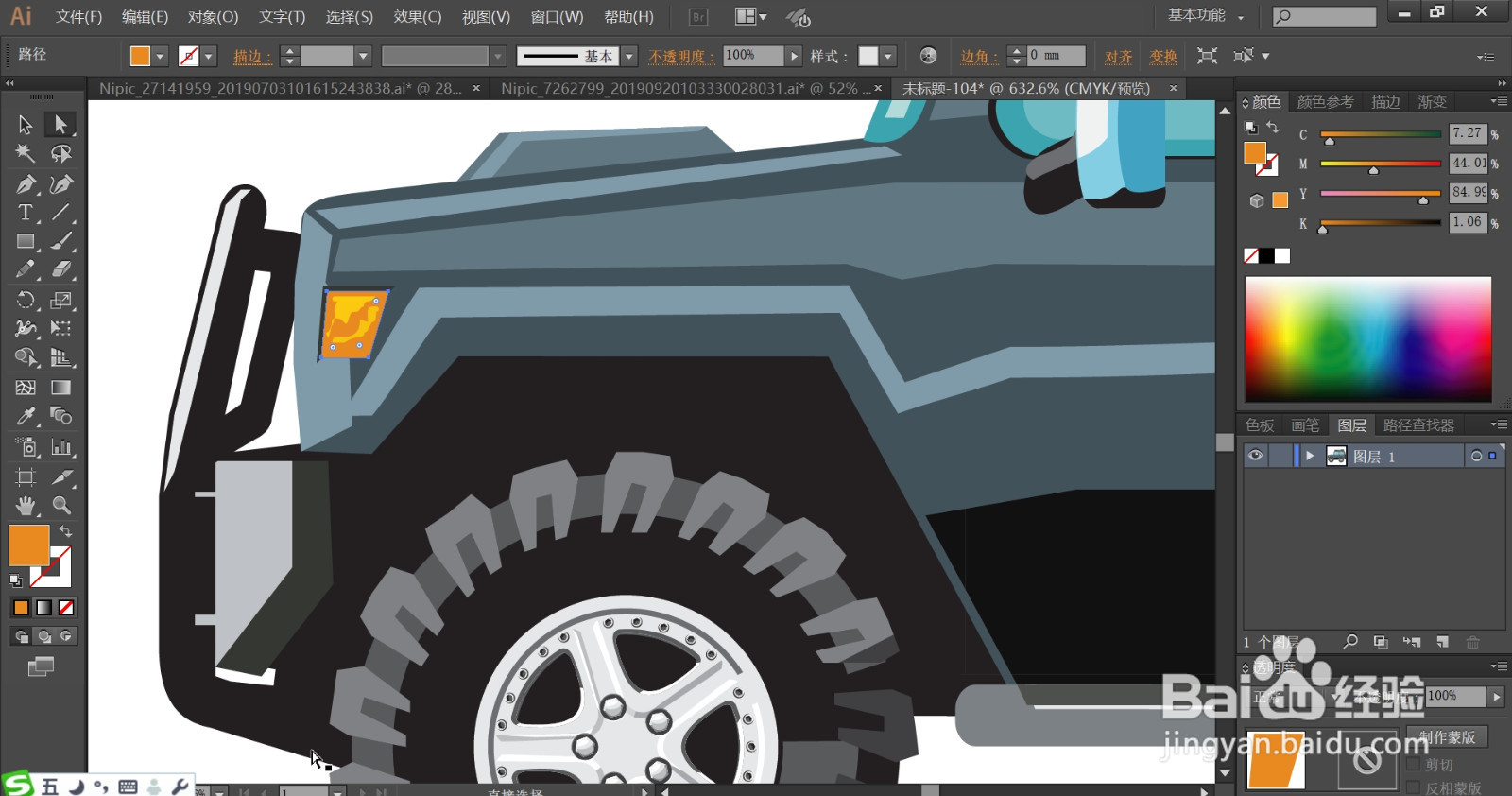1512x796 pixels.
Task: Open the 基本 brush definition dropdown
Action: pos(629,57)
